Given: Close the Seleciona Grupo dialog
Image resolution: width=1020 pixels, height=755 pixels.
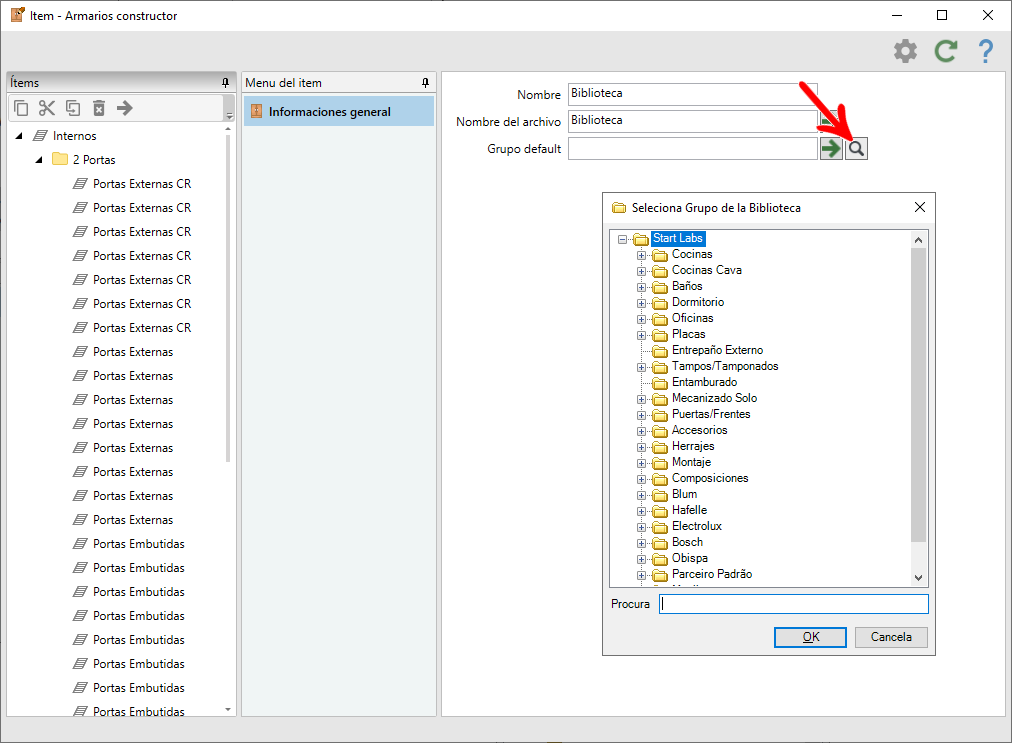Looking at the screenshot, I should click(x=919, y=207).
